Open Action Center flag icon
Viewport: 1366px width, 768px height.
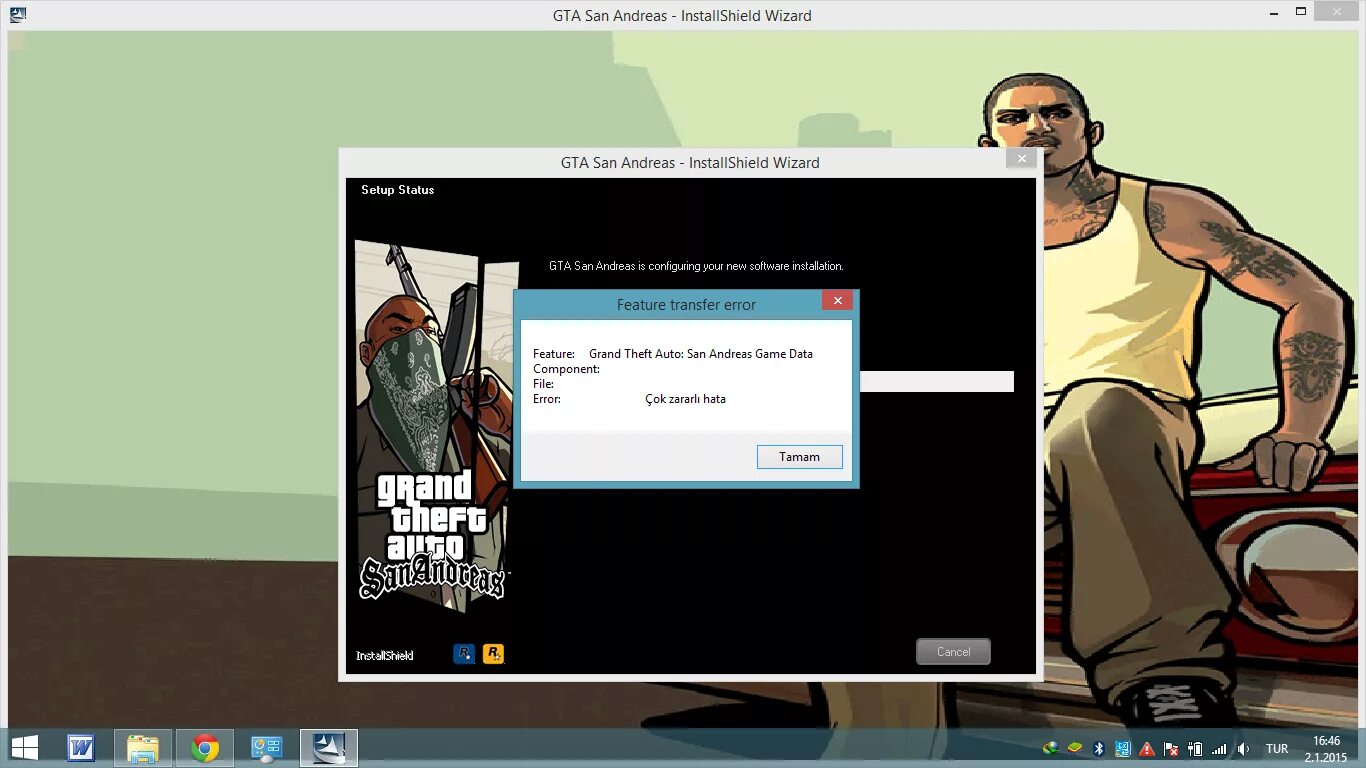tap(1170, 748)
